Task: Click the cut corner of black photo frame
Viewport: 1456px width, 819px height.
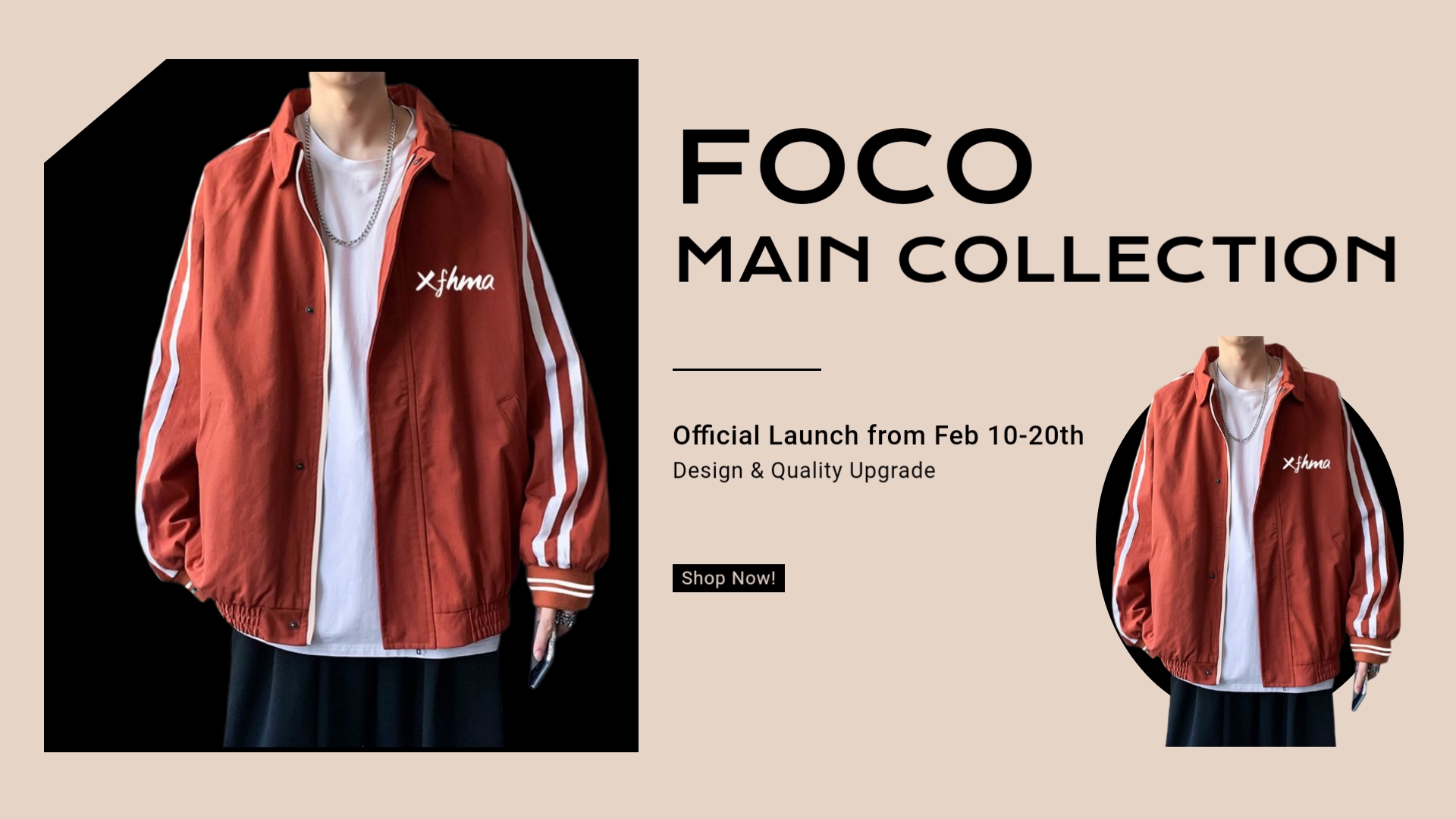Action: tap(105, 111)
